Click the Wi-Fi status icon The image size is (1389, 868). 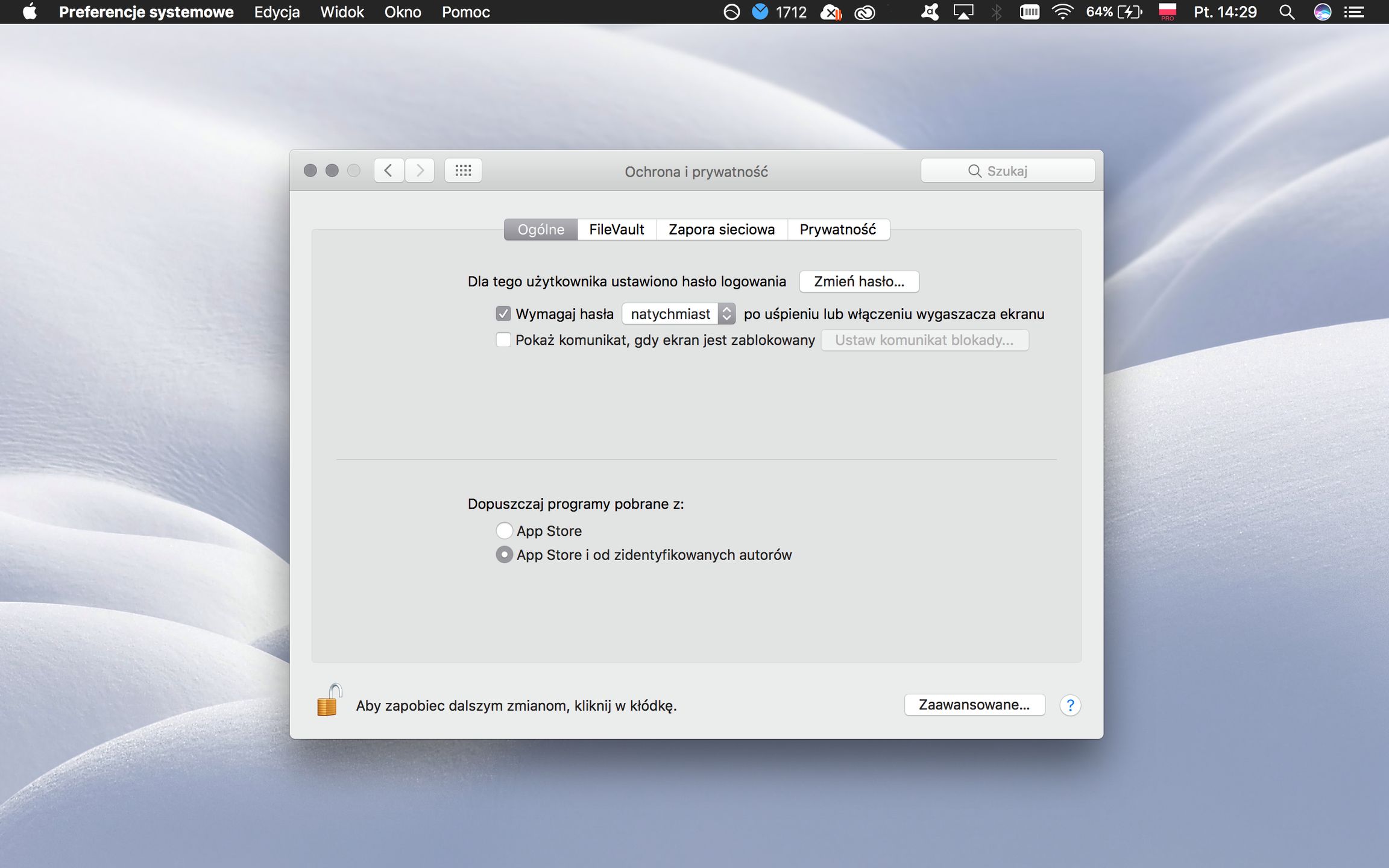tap(1062, 12)
